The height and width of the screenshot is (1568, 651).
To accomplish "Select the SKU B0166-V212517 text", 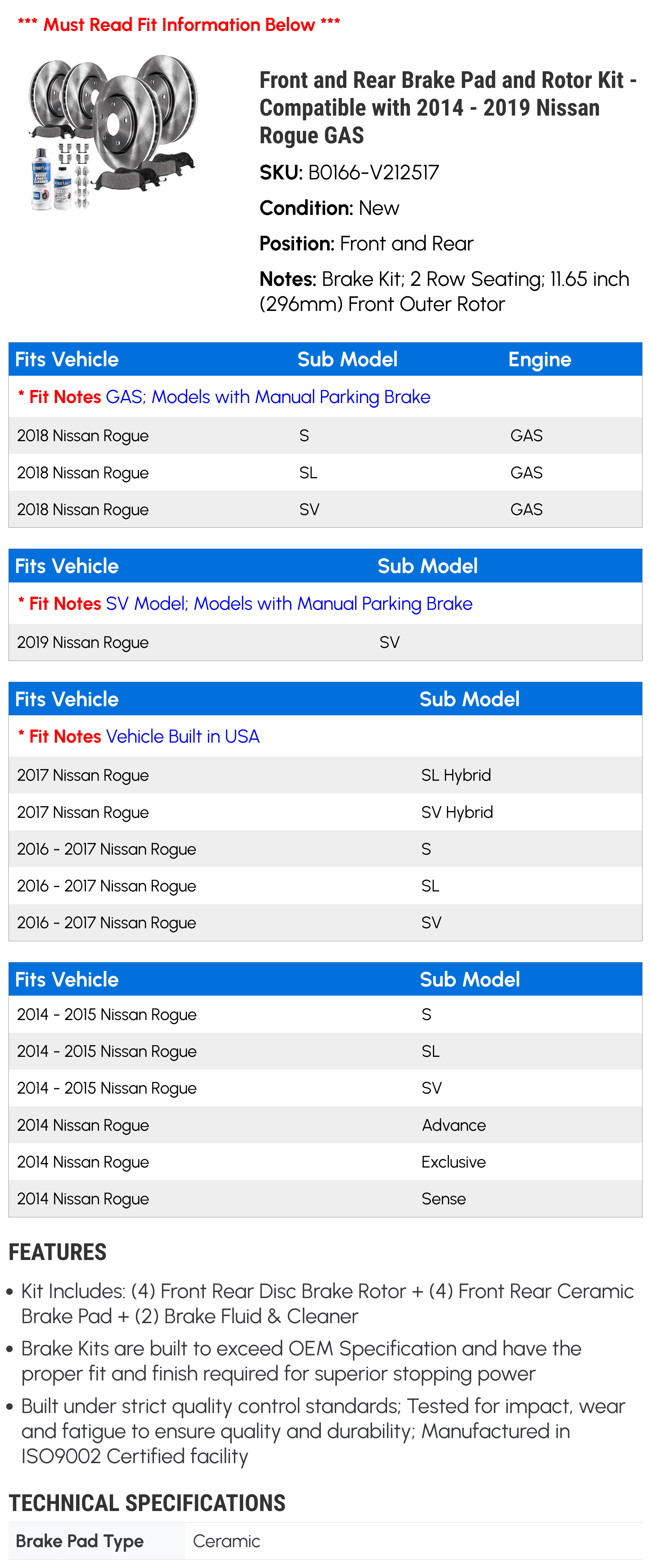I will pyautogui.click(x=349, y=172).
